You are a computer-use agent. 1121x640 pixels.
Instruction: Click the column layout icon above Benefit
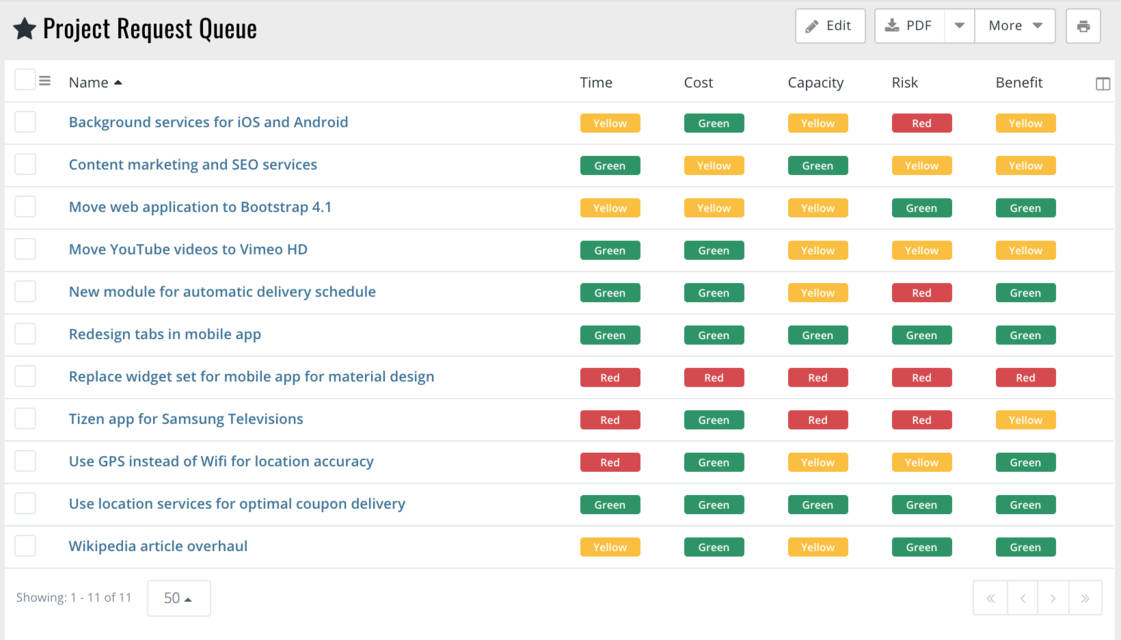[1102, 83]
